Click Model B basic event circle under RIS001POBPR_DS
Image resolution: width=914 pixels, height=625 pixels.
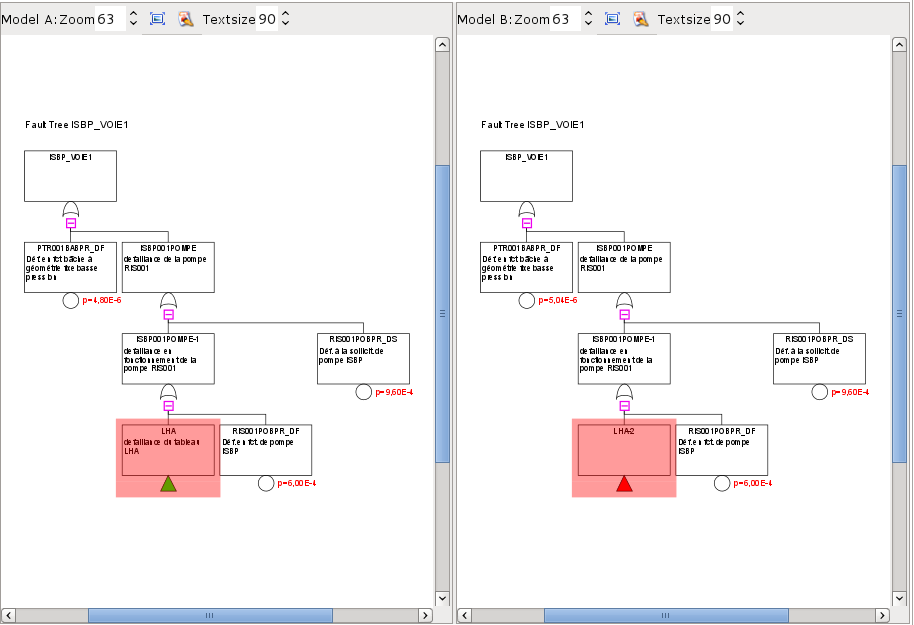(820, 392)
